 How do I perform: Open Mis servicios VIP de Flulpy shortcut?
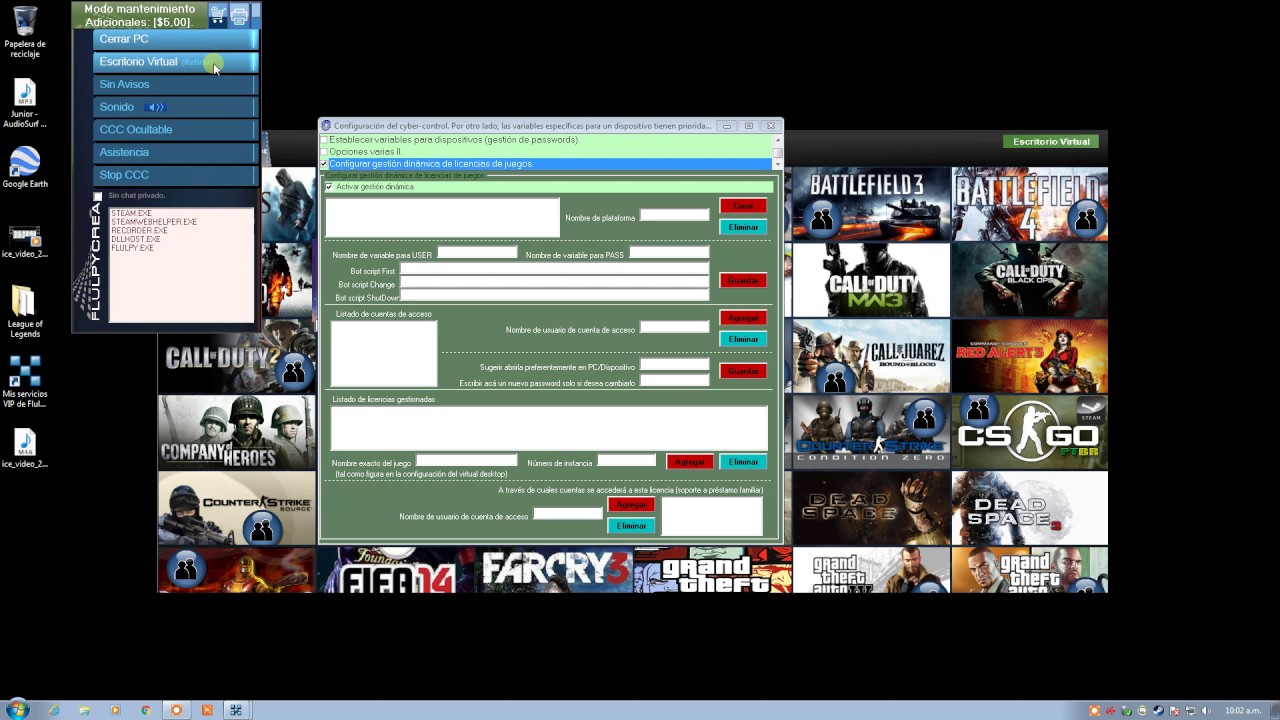coord(25,382)
